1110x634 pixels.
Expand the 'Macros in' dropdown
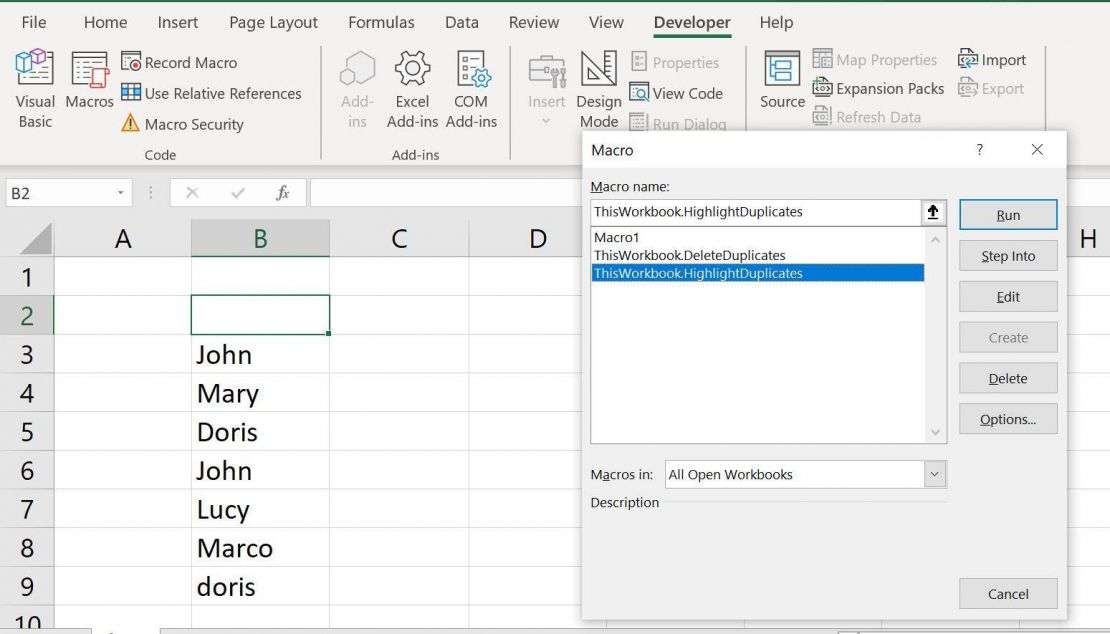pos(934,475)
